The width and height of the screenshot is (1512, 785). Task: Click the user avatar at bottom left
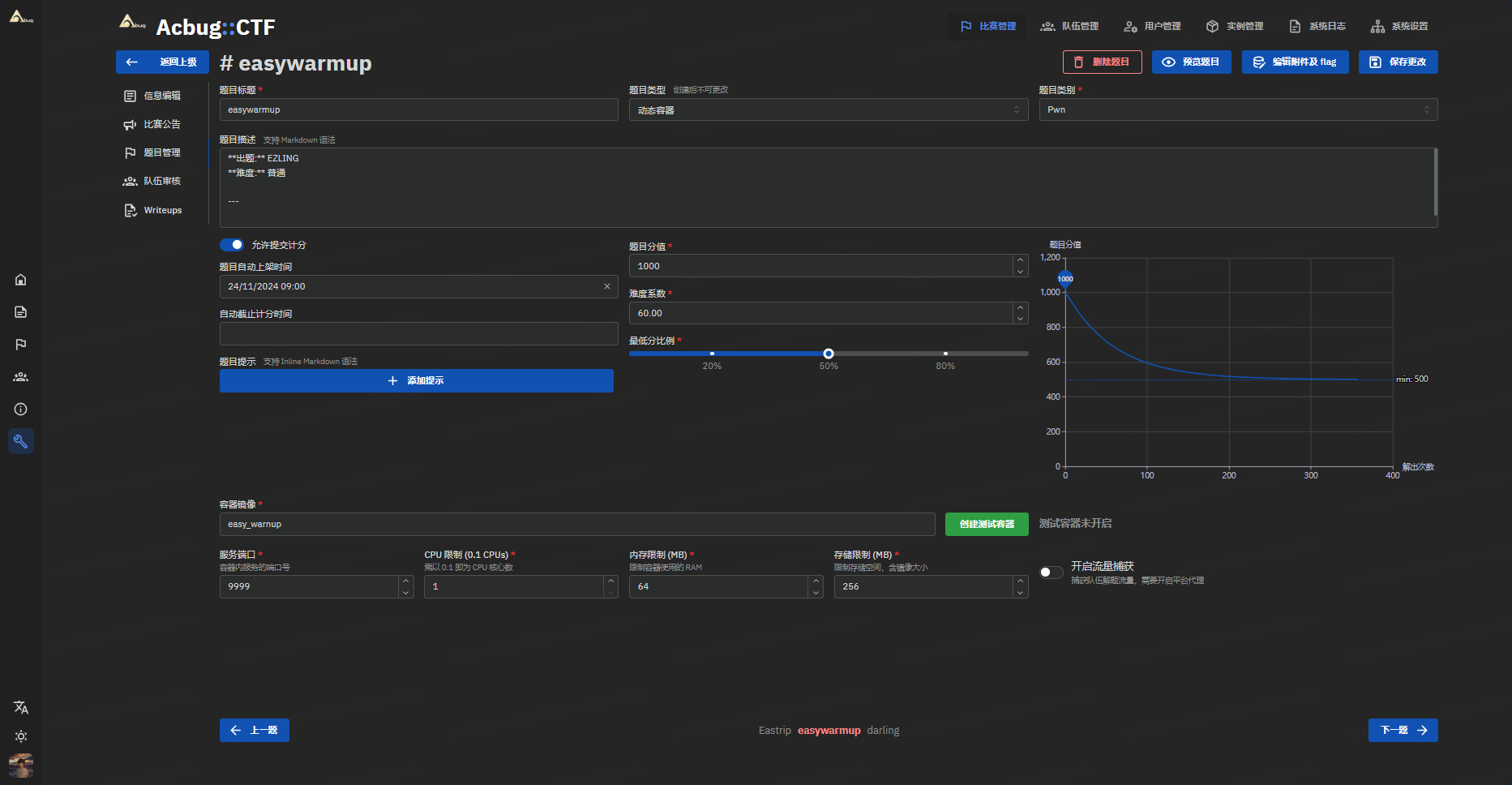pyautogui.click(x=21, y=765)
